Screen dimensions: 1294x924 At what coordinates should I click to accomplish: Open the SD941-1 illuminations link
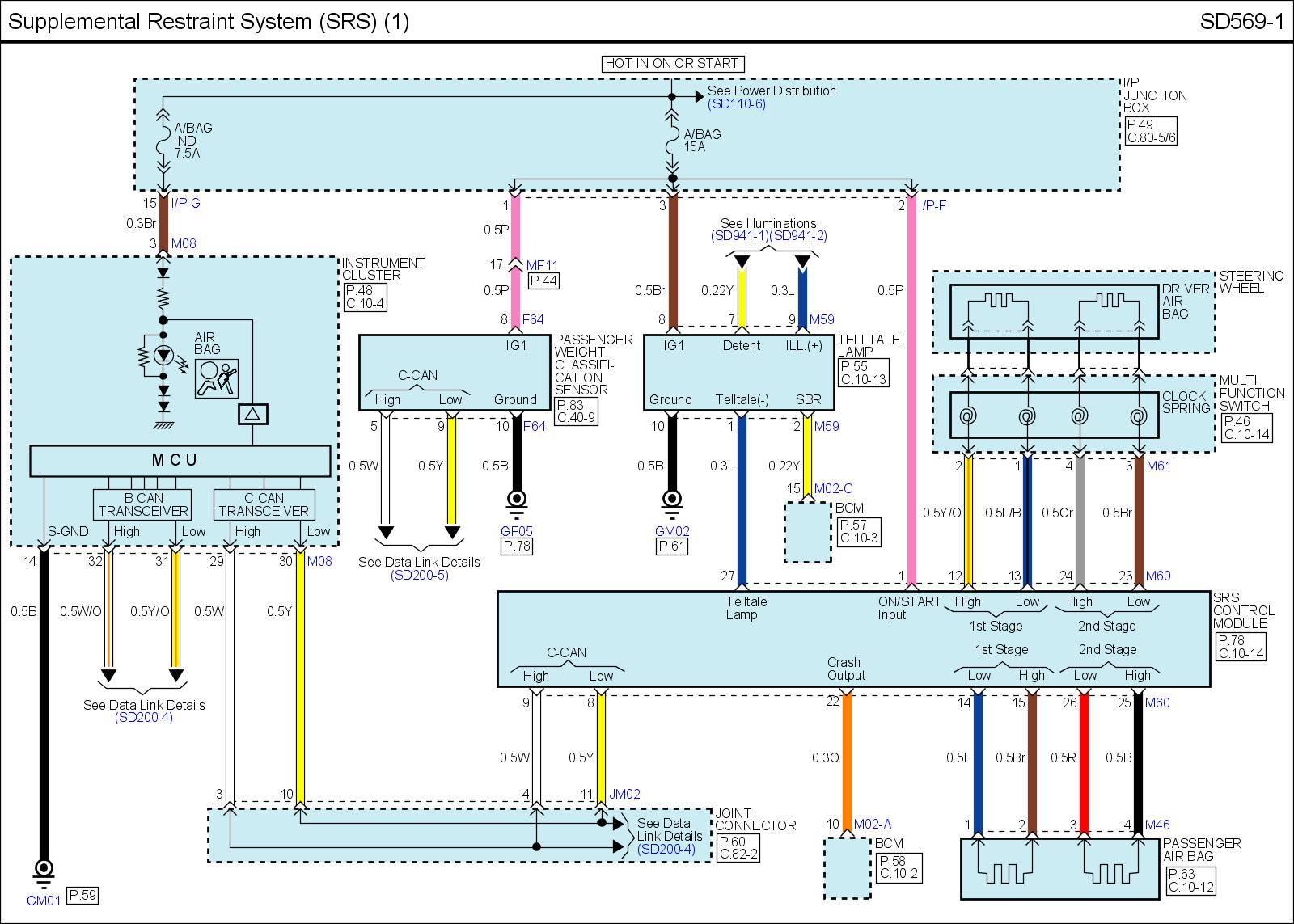click(740, 236)
